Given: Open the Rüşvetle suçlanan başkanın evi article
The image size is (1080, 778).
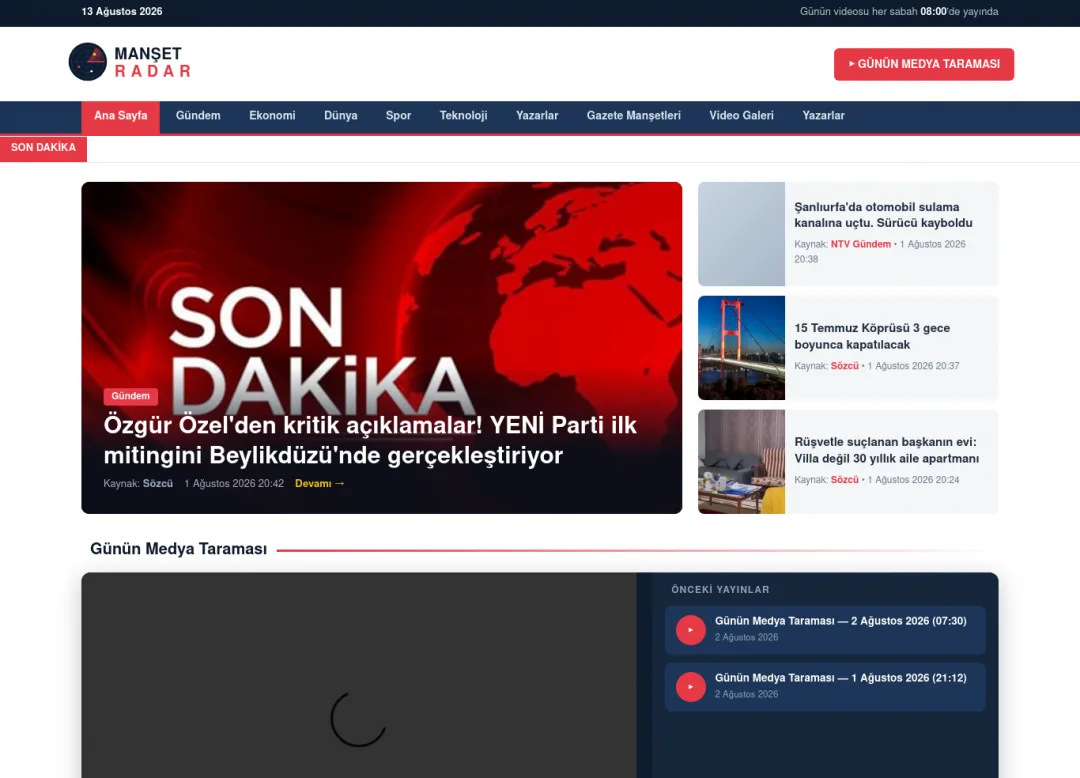Looking at the screenshot, I should coord(886,450).
